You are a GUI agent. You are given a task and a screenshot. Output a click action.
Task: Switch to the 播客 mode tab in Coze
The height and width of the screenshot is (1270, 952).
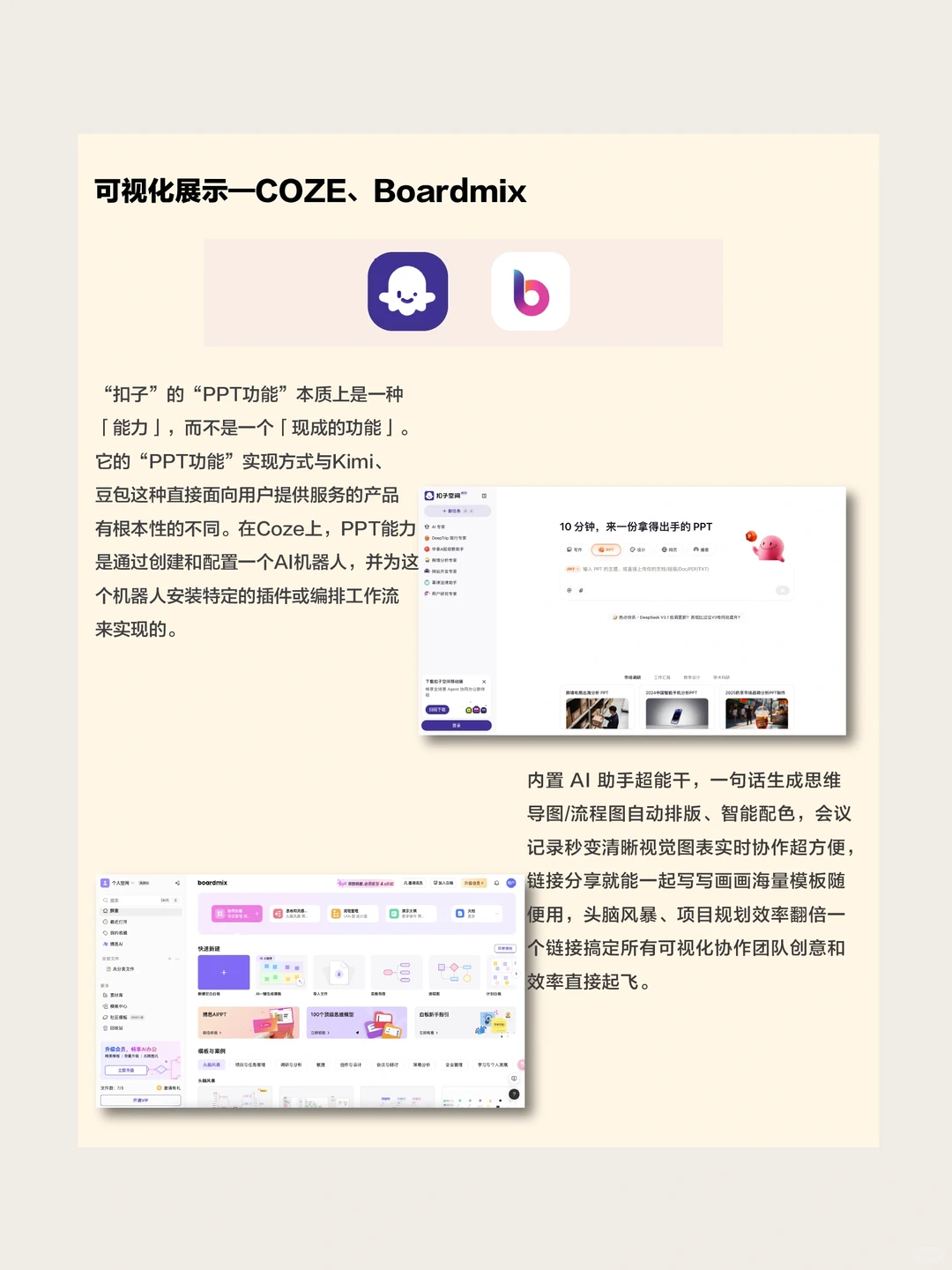pos(701,549)
